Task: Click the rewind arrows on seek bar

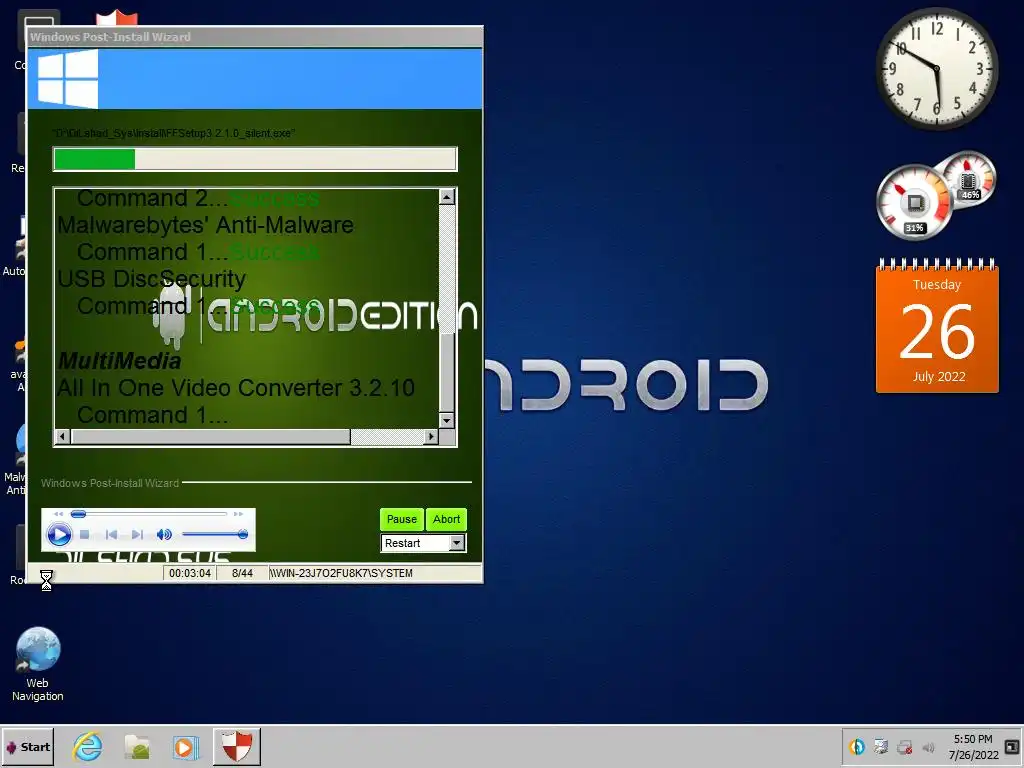Action: pyautogui.click(x=59, y=514)
